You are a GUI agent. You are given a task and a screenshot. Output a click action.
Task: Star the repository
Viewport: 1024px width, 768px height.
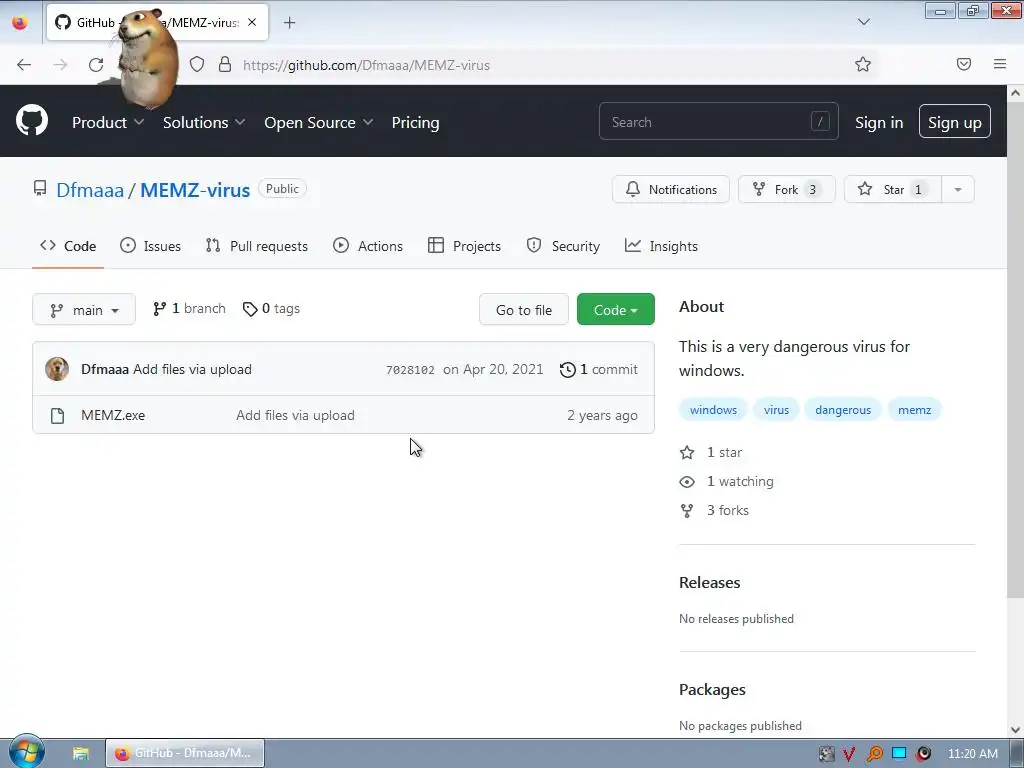(x=893, y=189)
